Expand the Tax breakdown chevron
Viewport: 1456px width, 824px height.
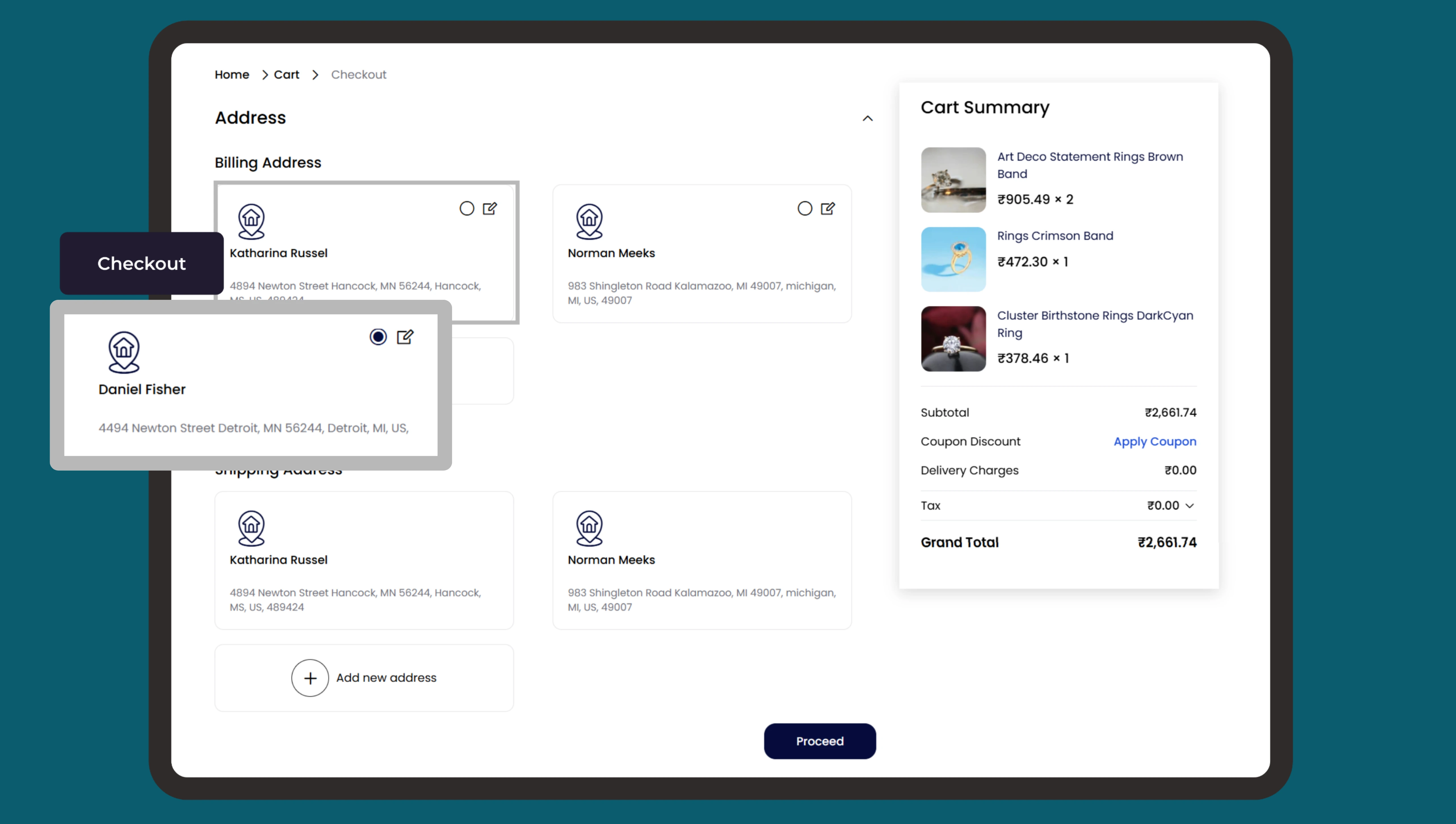(x=1189, y=505)
